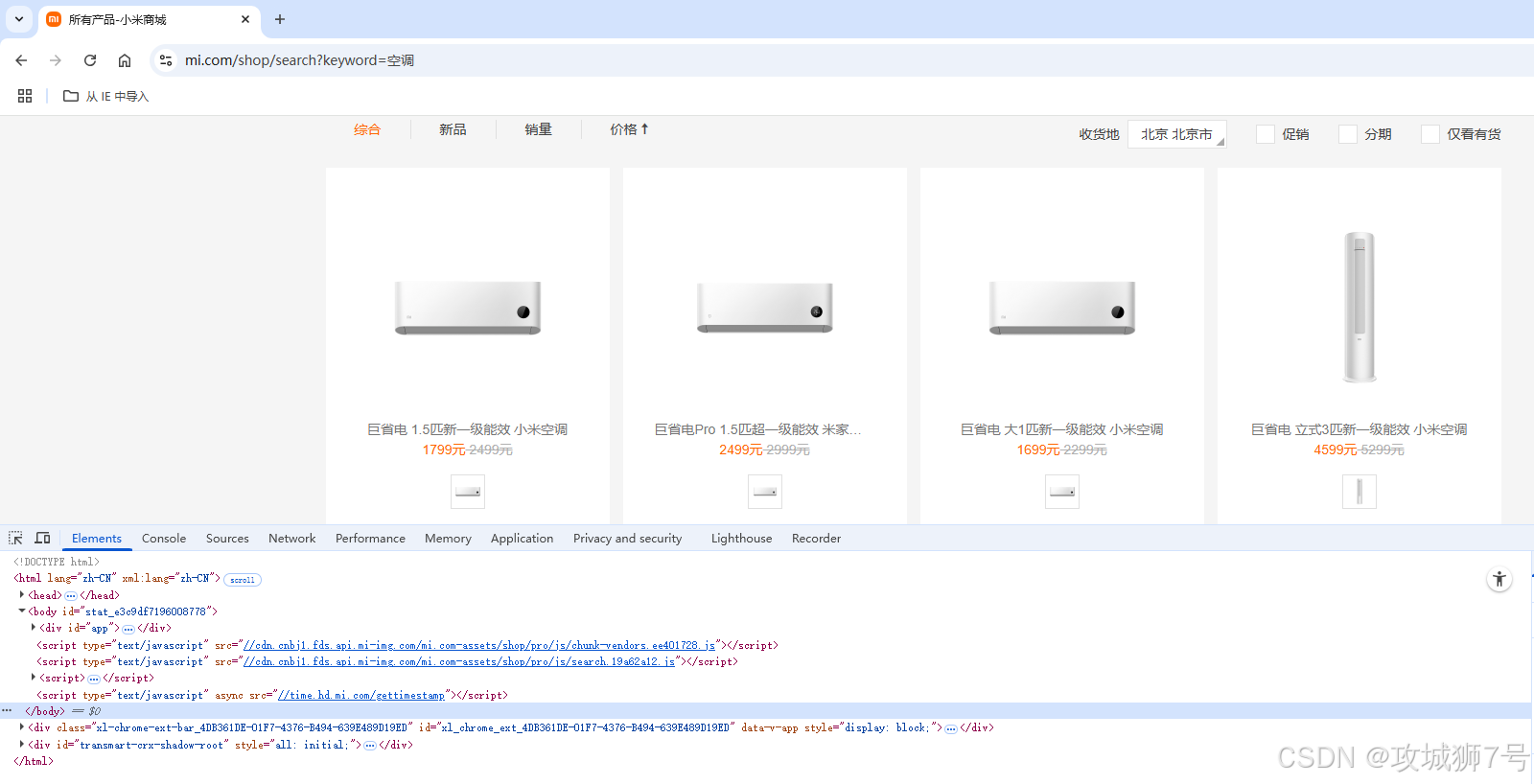
Task: Open the apps grid in bookmarks bar
Action: (x=25, y=96)
